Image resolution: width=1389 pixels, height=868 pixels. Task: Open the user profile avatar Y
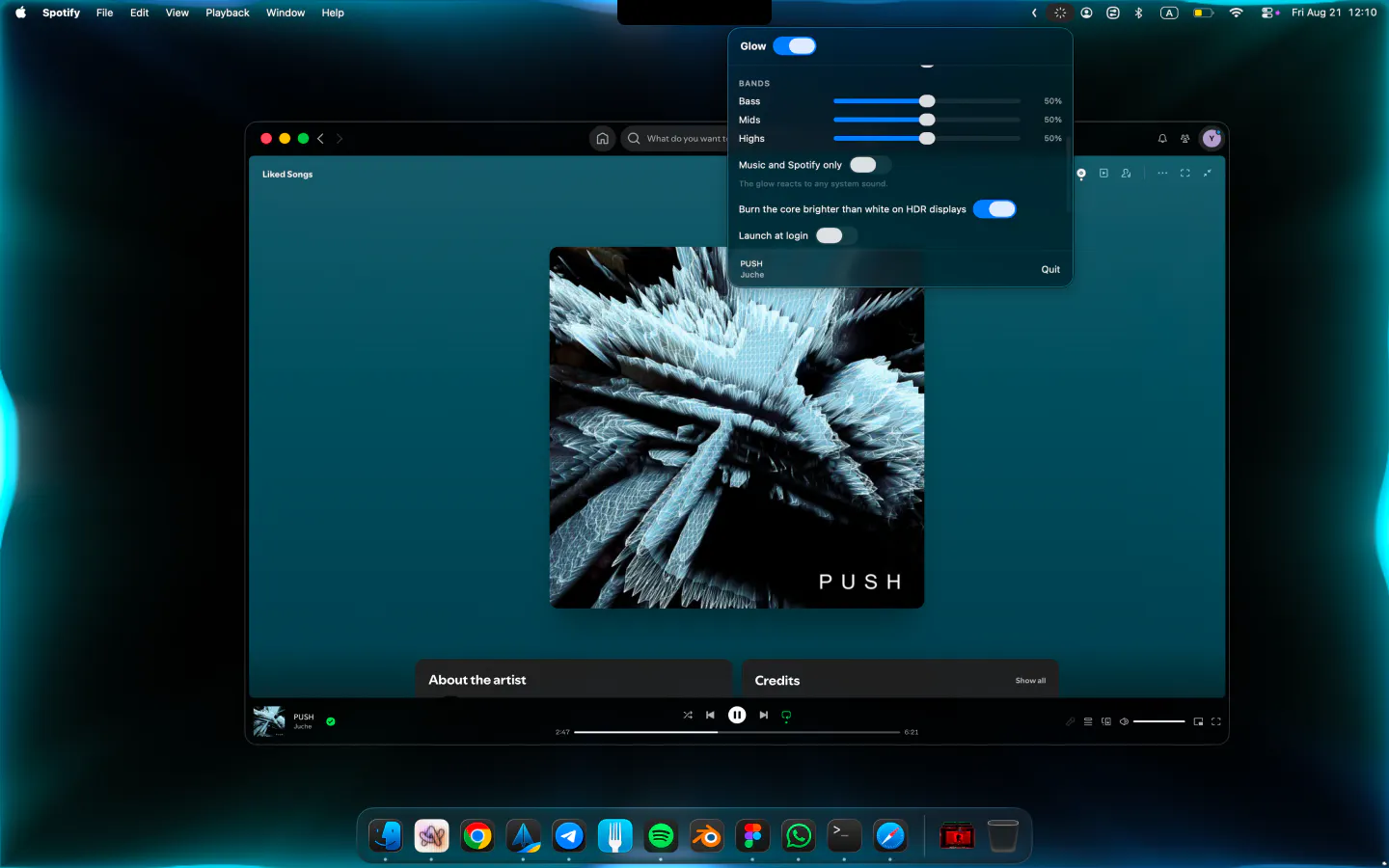point(1212,139)
